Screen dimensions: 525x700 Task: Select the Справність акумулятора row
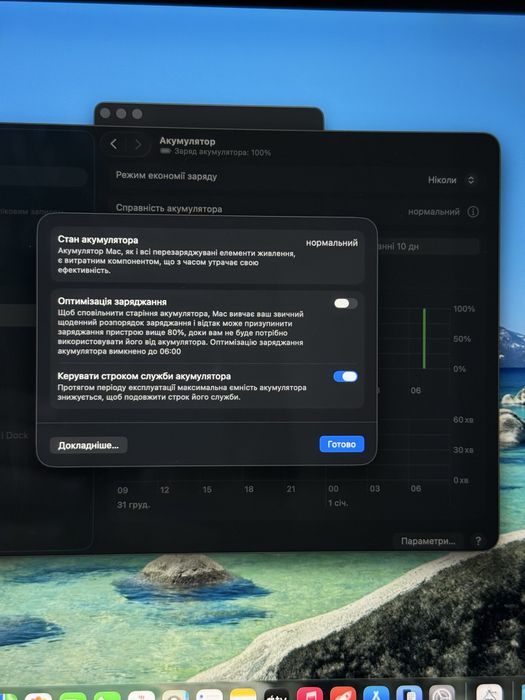pos(296,209)
